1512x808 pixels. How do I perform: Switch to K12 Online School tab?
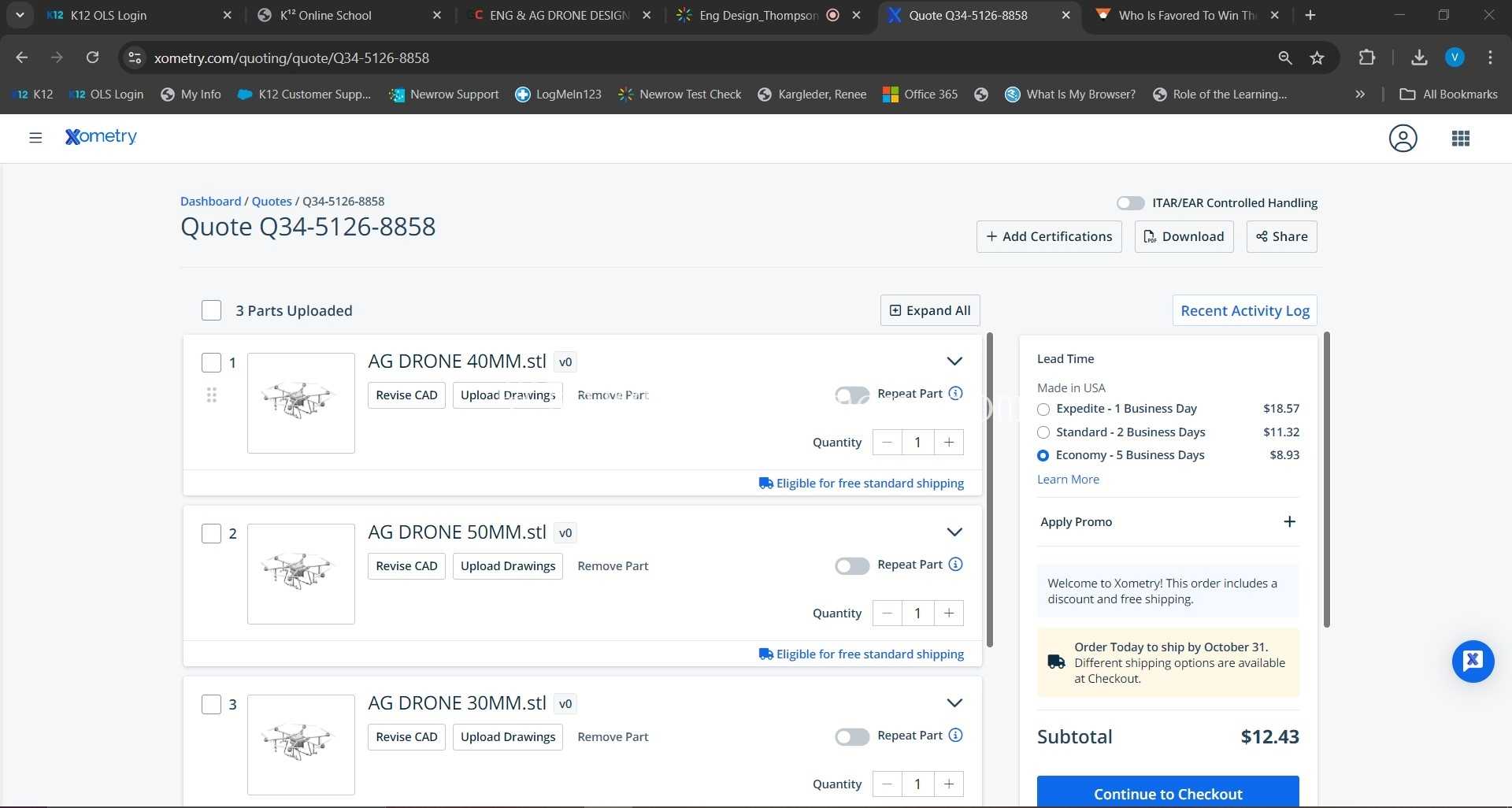point(350,15)
